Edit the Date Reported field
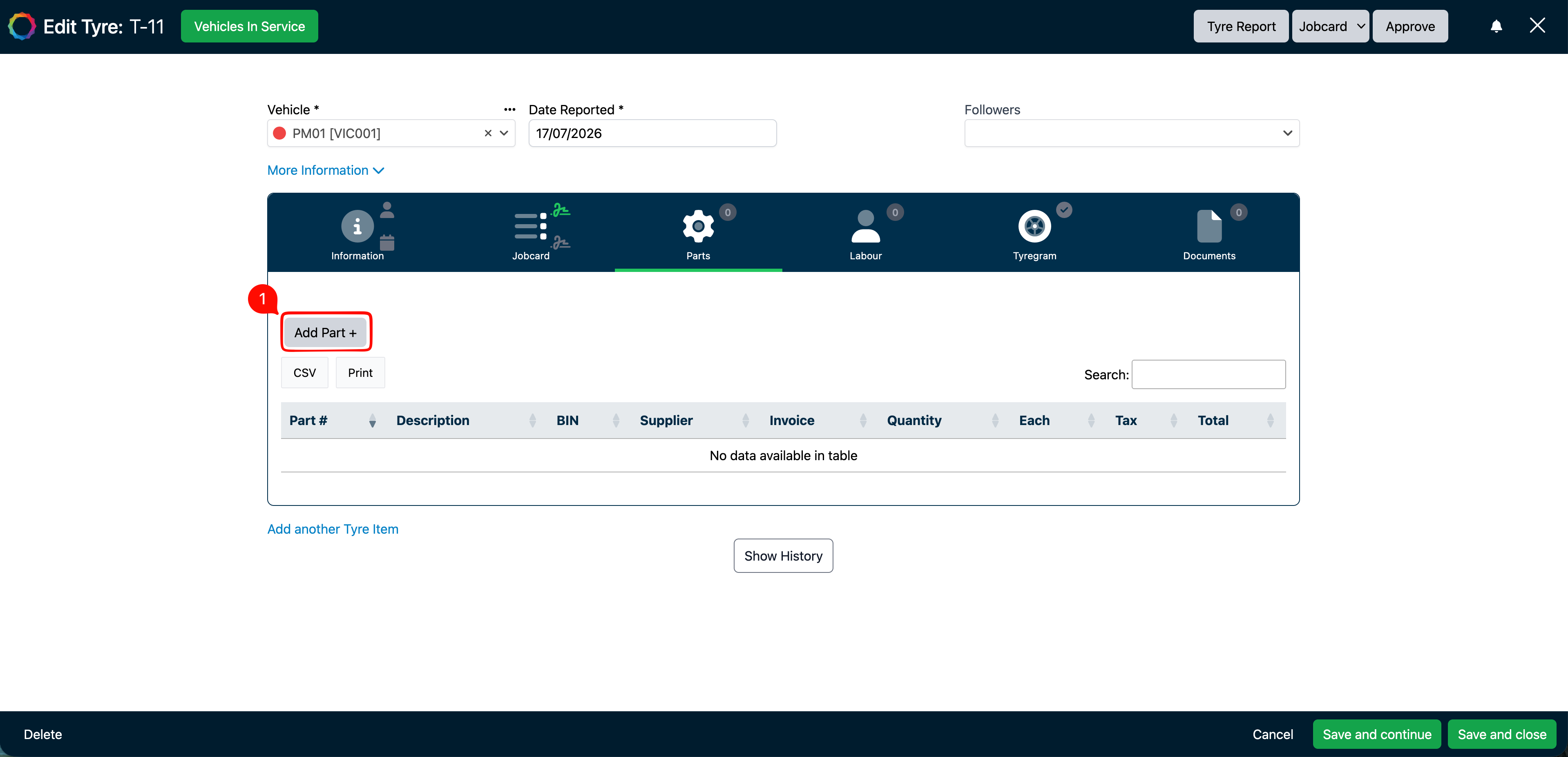Image resolution: width=1568 pixels, height=757 pixels. [x=652, y=133]
